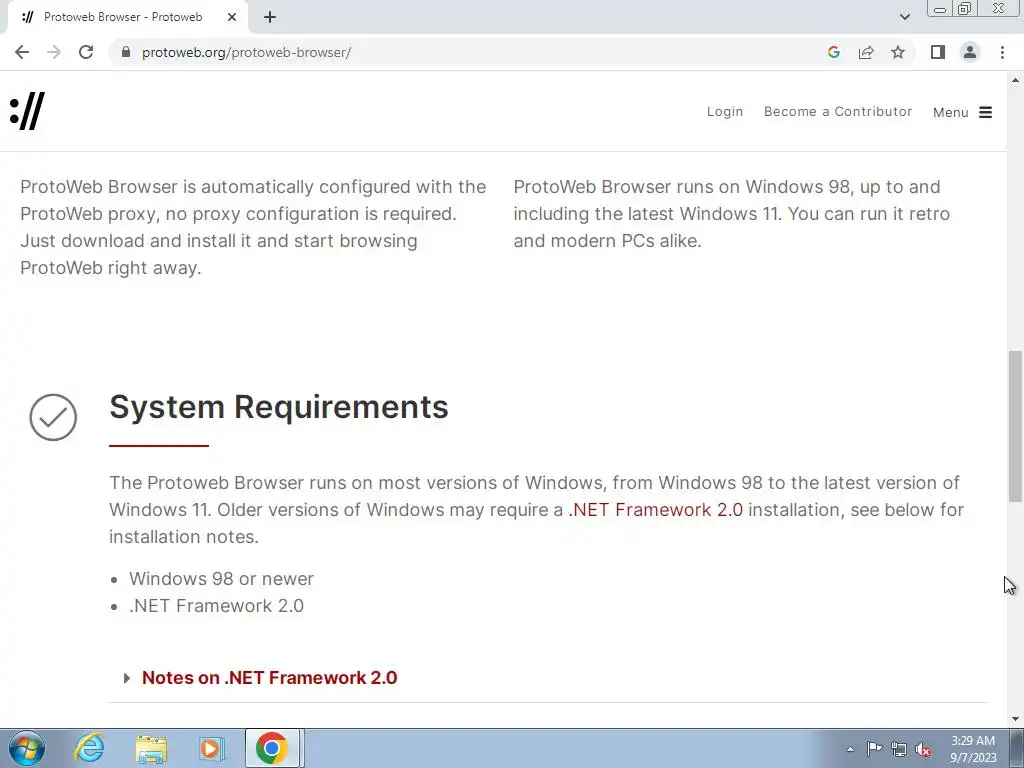
Task: Click the vertical scrollbar thumb
Action: [x=1015, y=426]
